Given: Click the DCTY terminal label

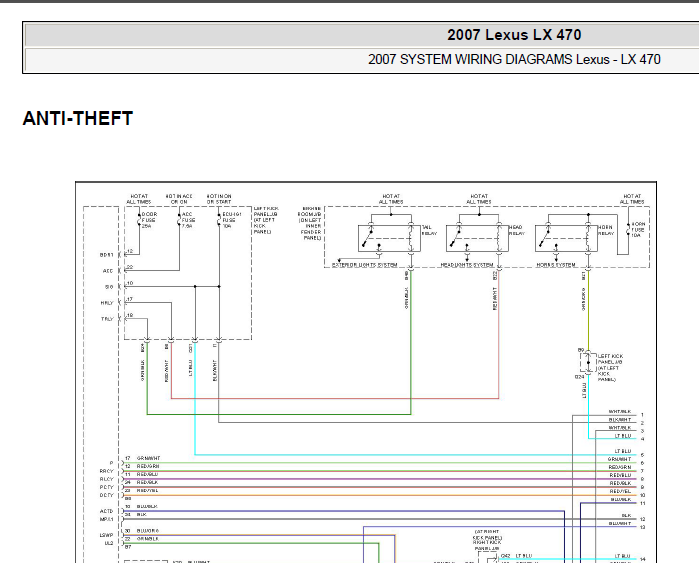Looking at the screenshot, I should (x=107, y=495).
